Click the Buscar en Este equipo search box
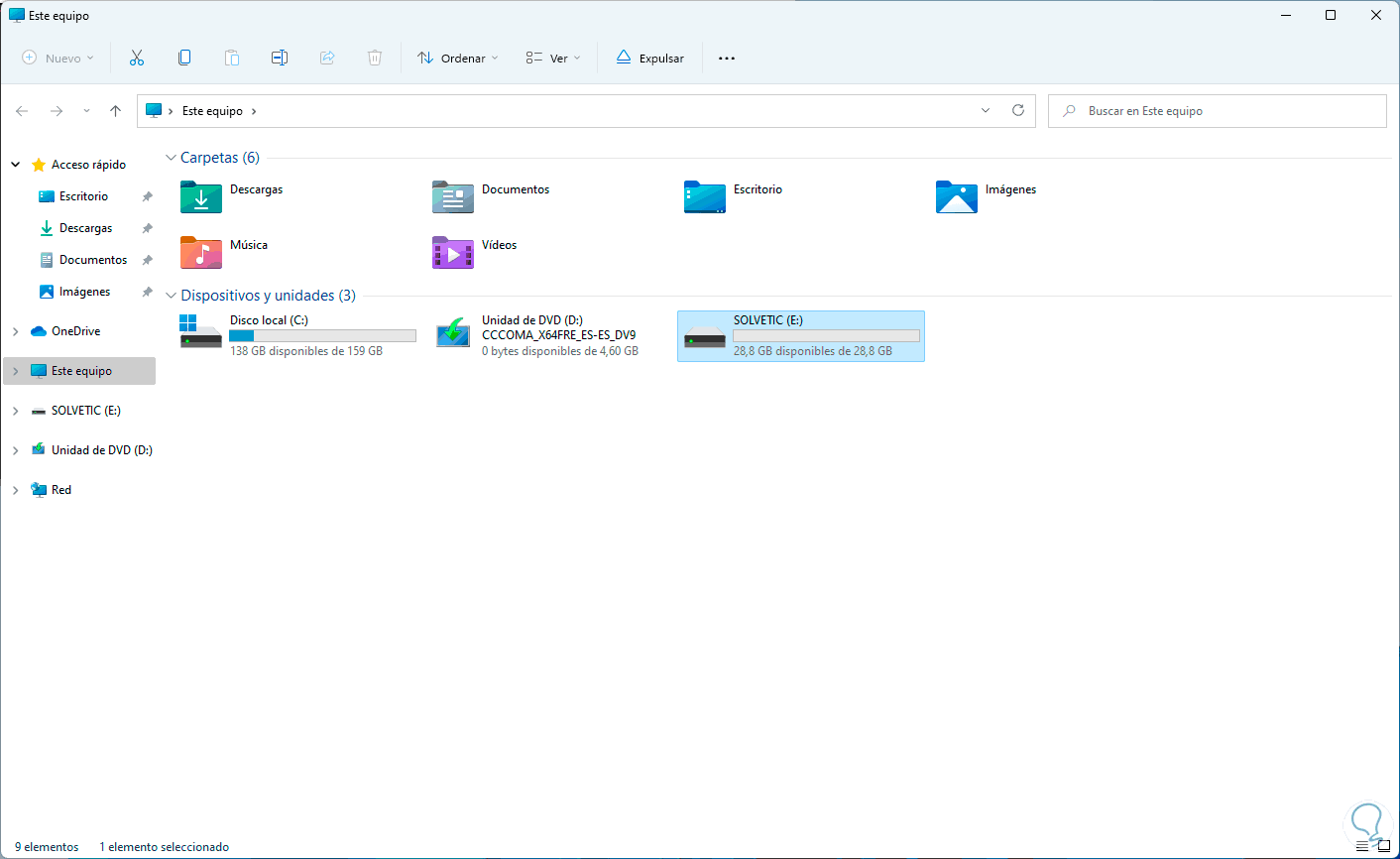This screenshot has width=1400, height=859. coord(1218,111)
